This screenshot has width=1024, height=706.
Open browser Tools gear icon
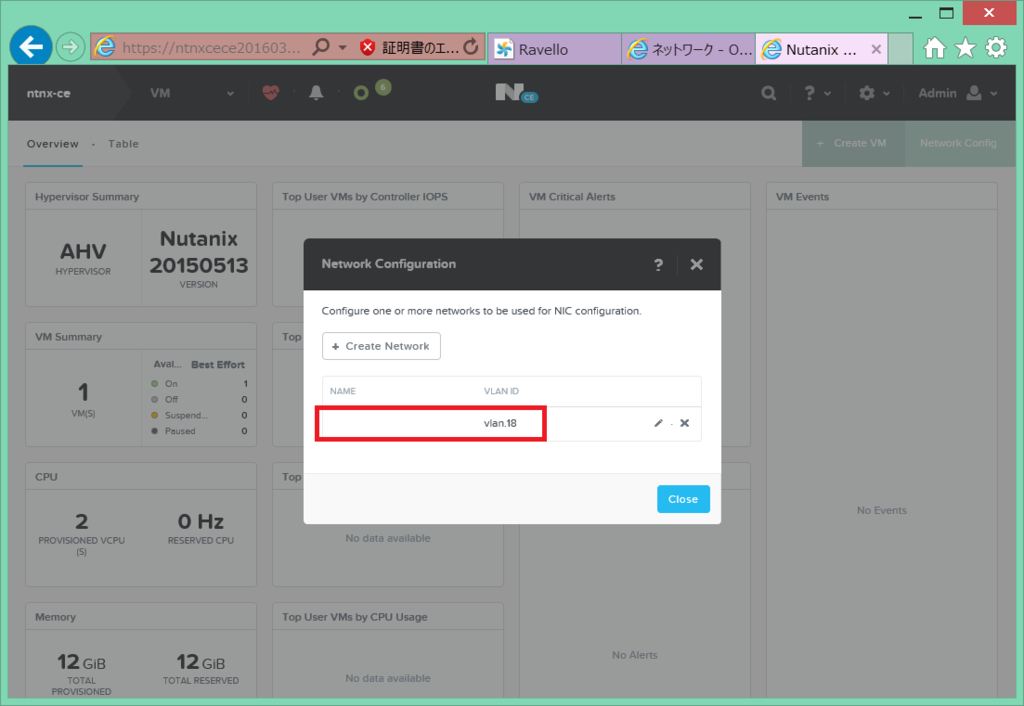pyautogui.click(x=996, y=48)
